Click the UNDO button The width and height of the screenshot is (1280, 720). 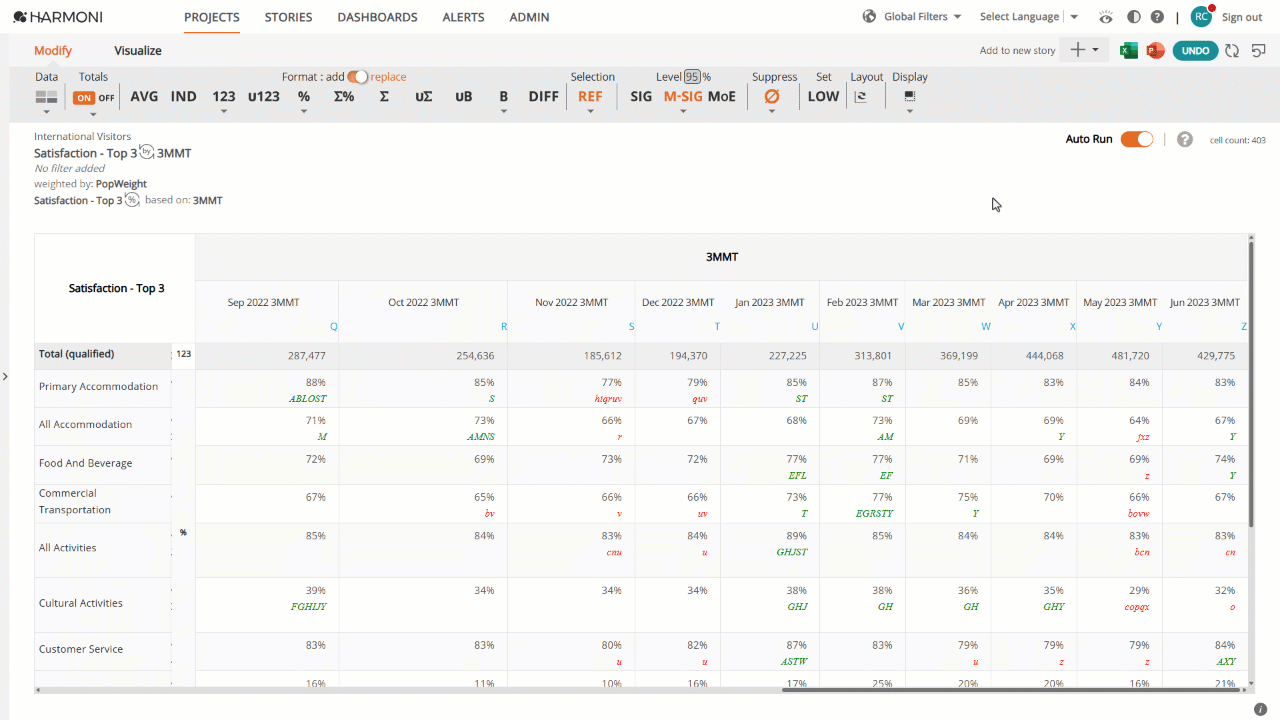tap(1195, 48)
